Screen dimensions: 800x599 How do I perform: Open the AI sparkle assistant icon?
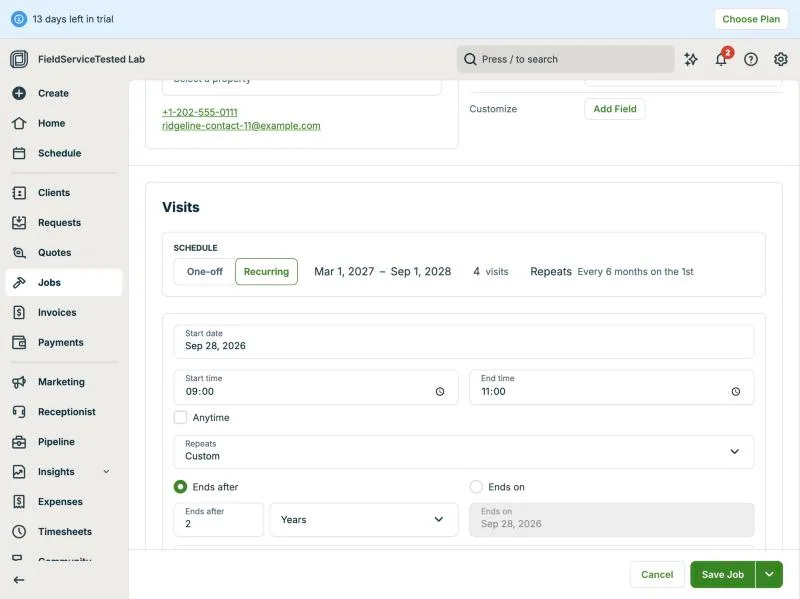point(691,59)
